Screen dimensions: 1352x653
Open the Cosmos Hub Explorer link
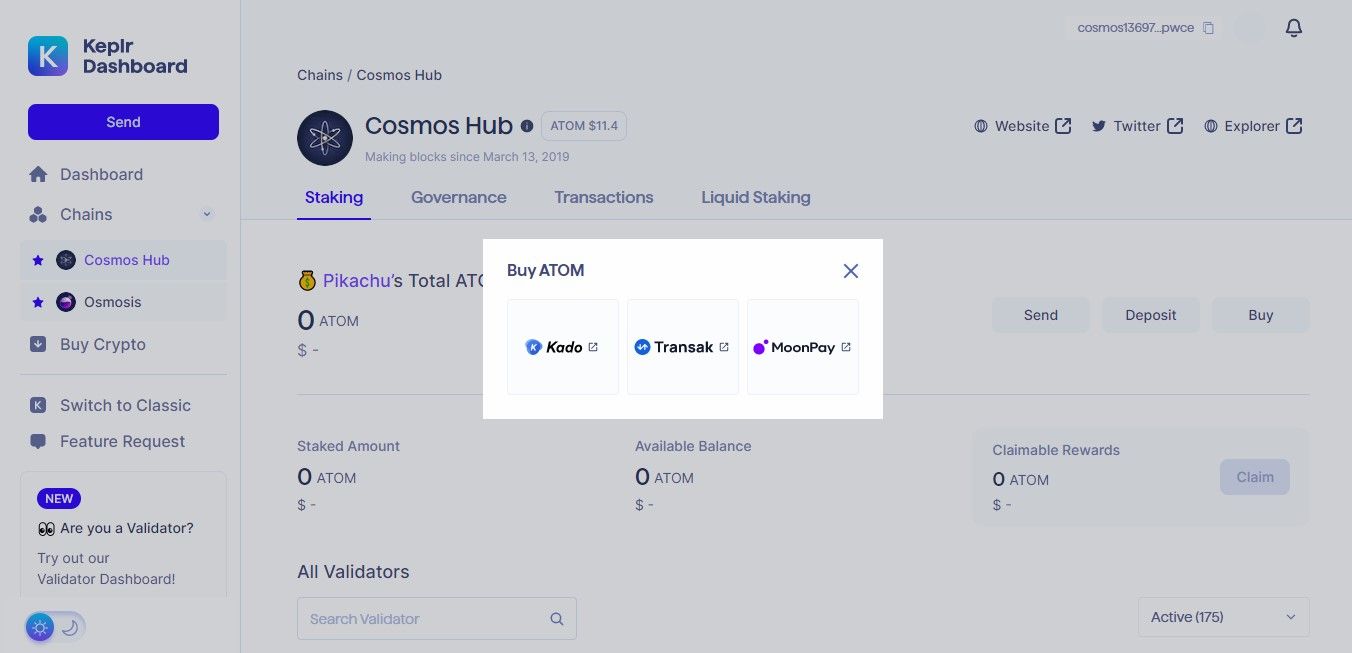1253,126
